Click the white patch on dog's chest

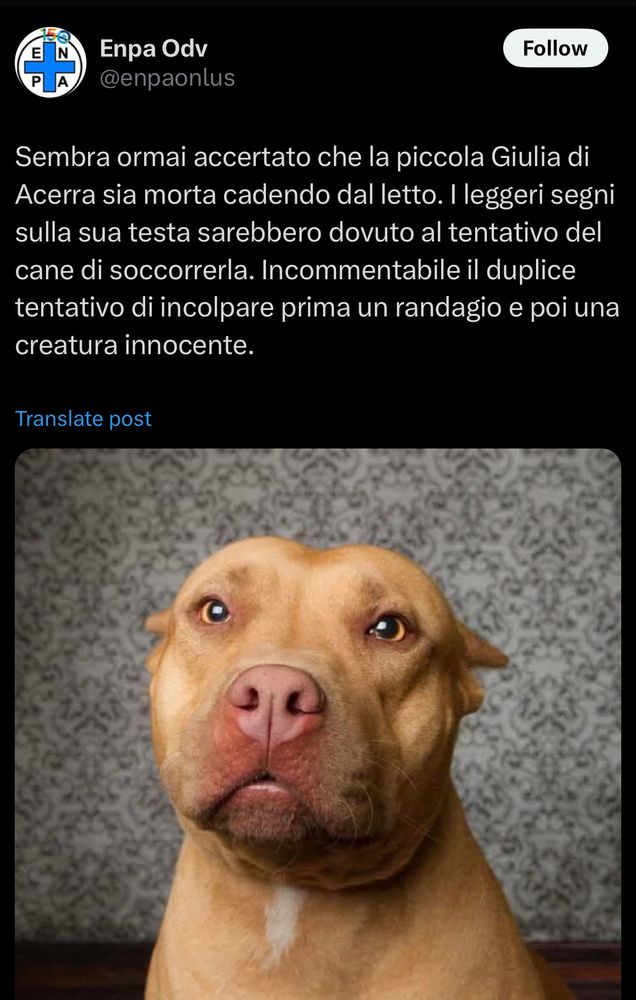tap(283, 921)
